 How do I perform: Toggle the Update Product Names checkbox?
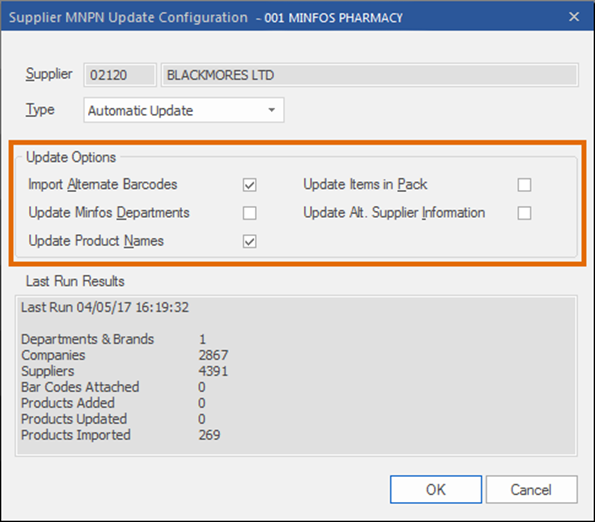tap(250, 241)
